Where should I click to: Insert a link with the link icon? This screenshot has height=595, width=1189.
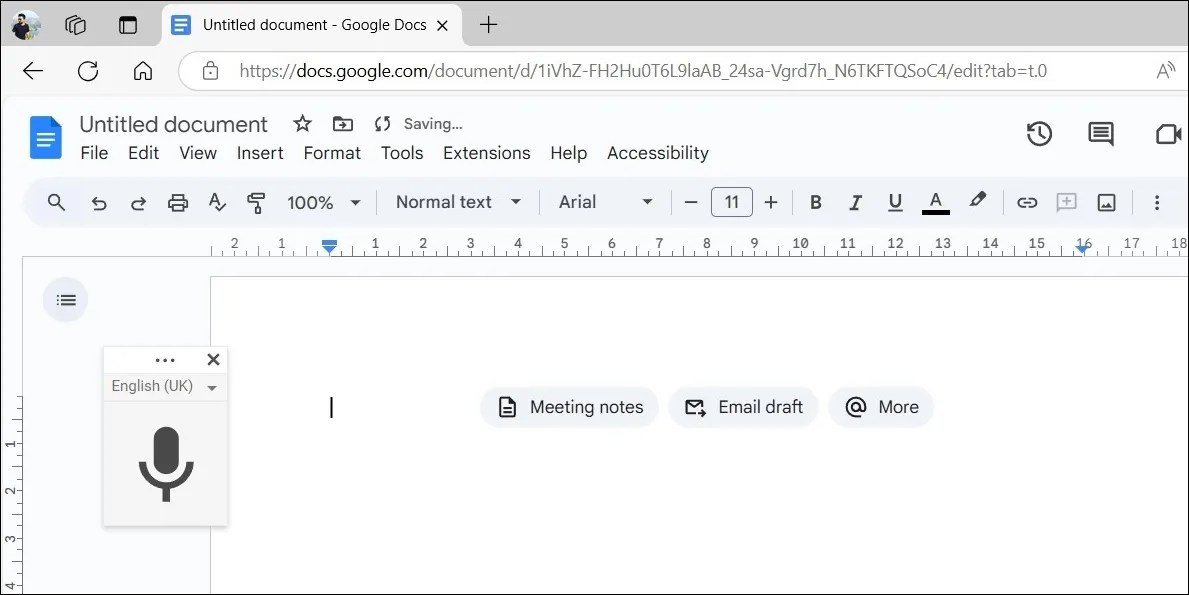point(1027,202)
